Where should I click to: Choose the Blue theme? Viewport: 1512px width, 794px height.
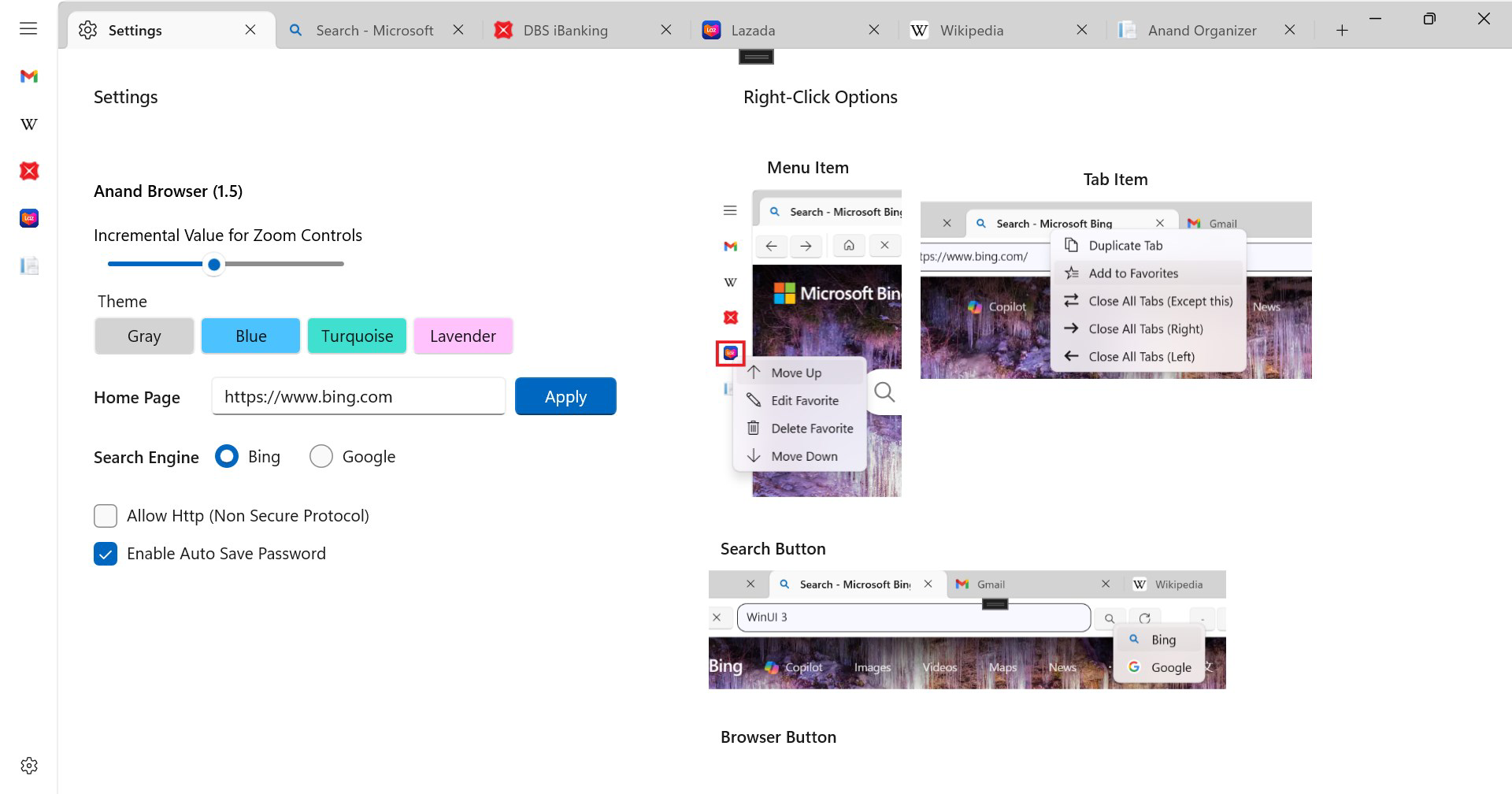pyautogui.click(x=250, y=336)
